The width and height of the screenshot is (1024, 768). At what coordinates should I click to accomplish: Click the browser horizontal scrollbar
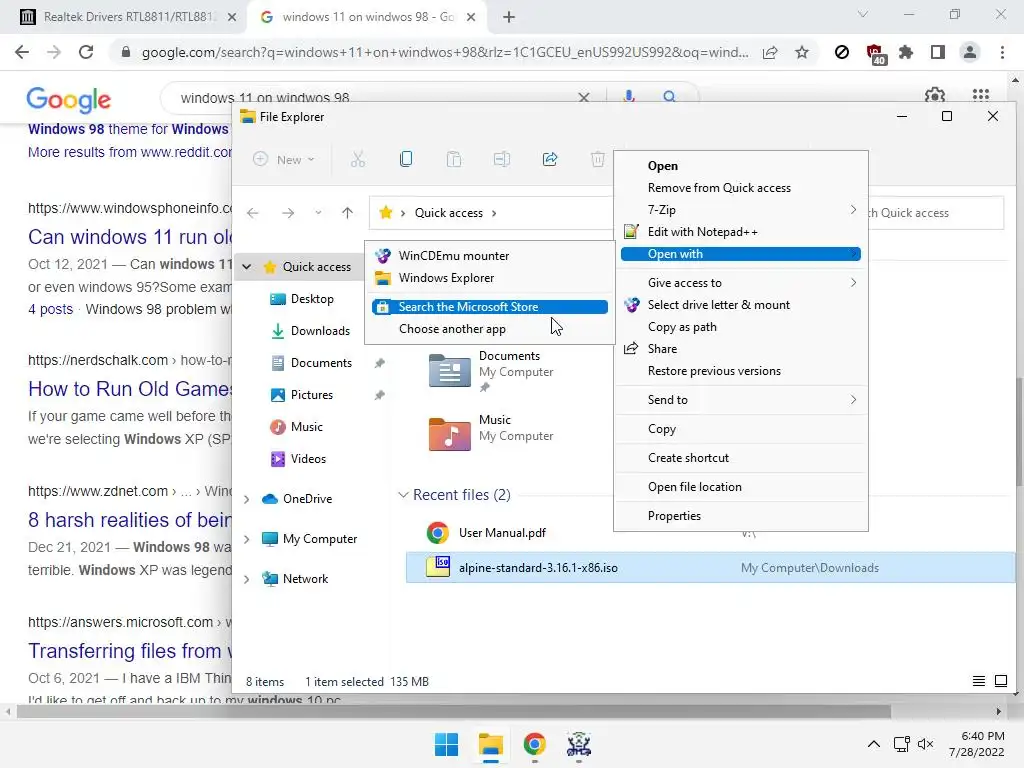(x=454, y=712)
